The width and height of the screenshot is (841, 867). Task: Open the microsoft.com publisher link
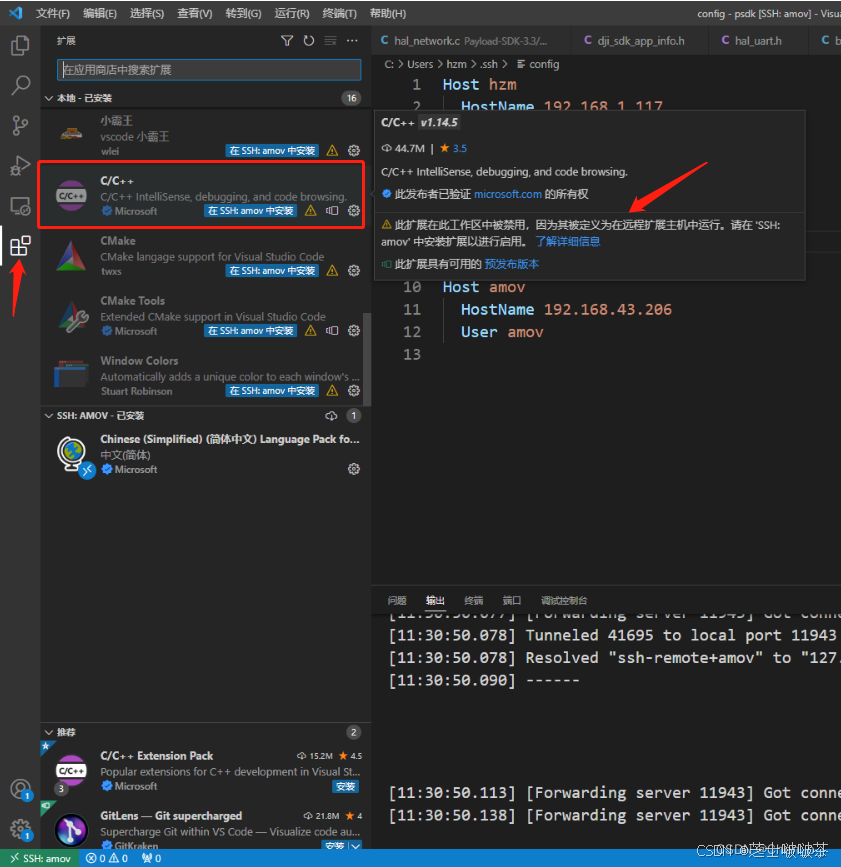pyautogui.click(x=508, y=194)
